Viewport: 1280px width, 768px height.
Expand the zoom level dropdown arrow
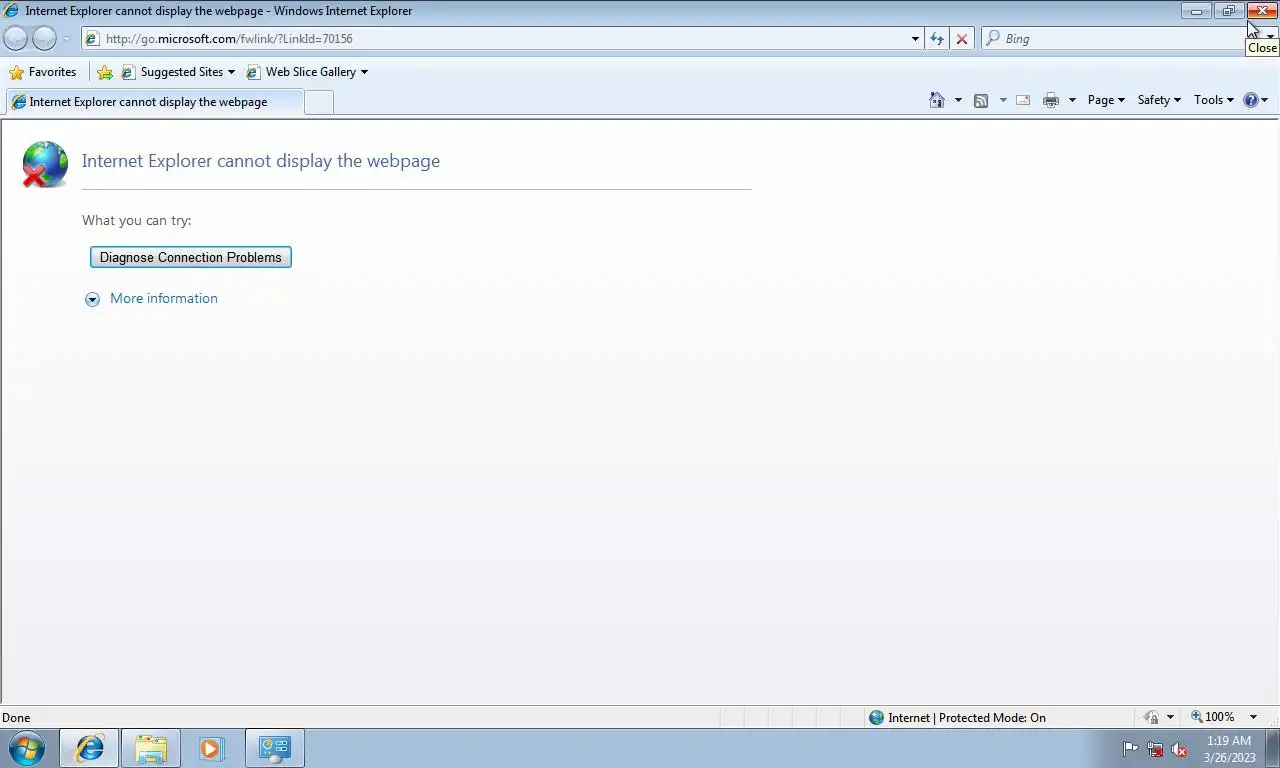pos(1253,717)
